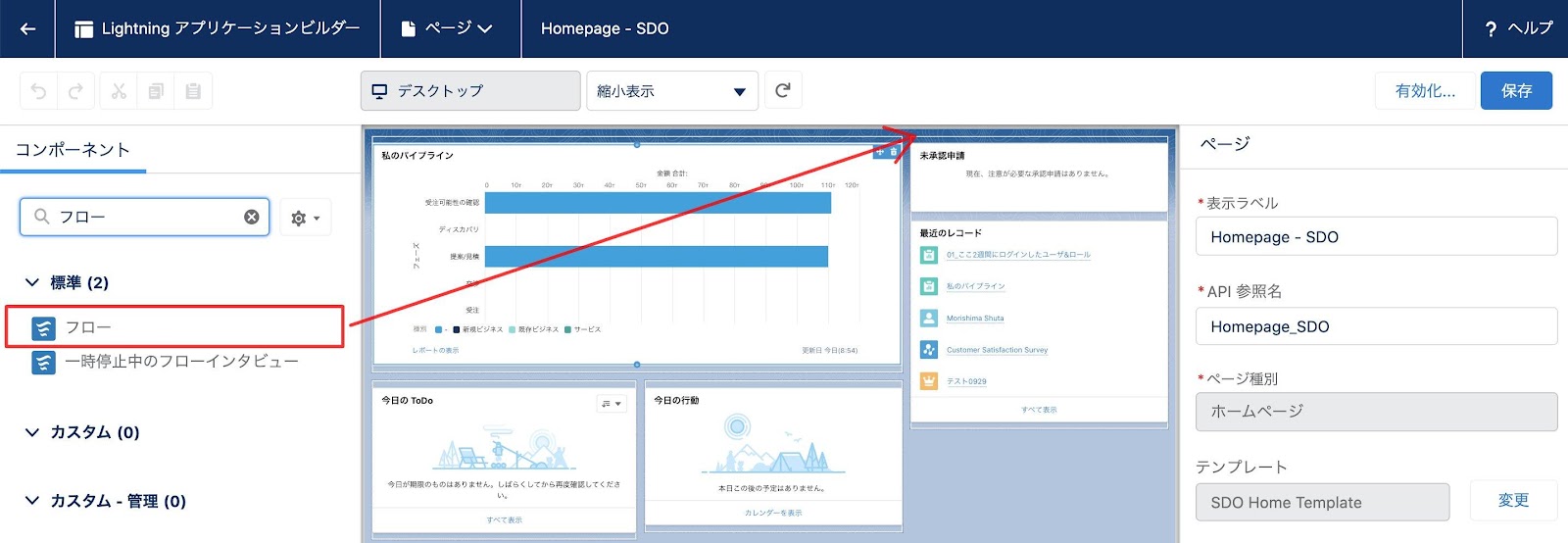Click the 一時停止中のフローインタビュー icon
The image size is (1568, 543).
pyautogui.click(x=43, y=363)
